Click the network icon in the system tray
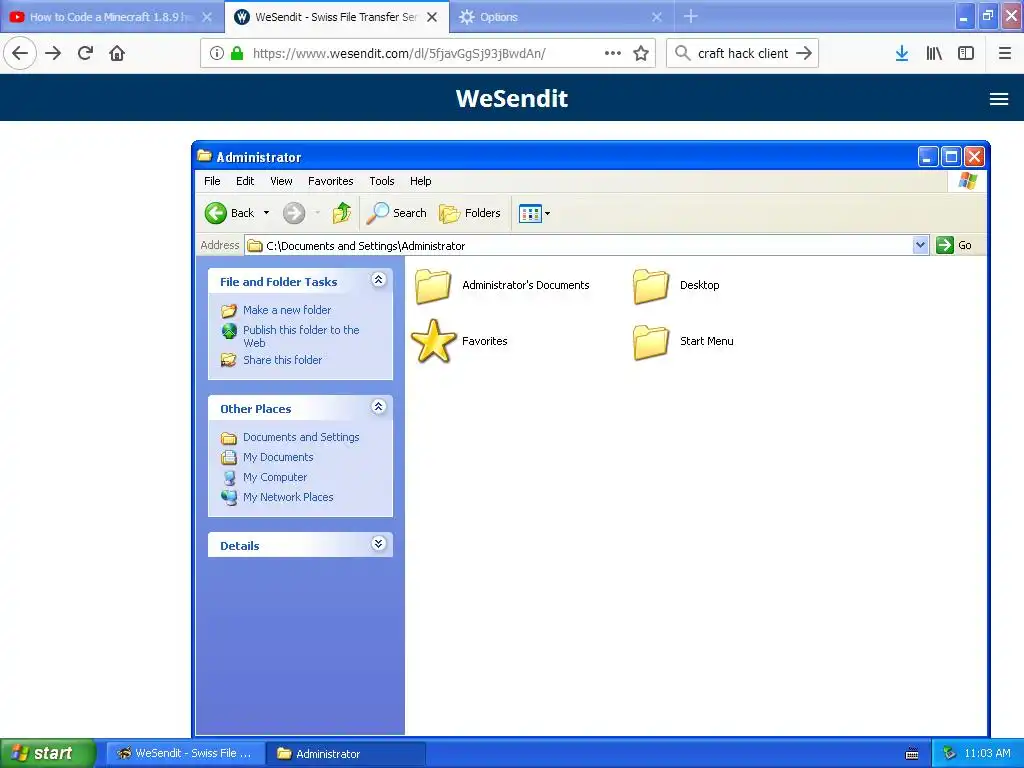 [x=950, y=754]
